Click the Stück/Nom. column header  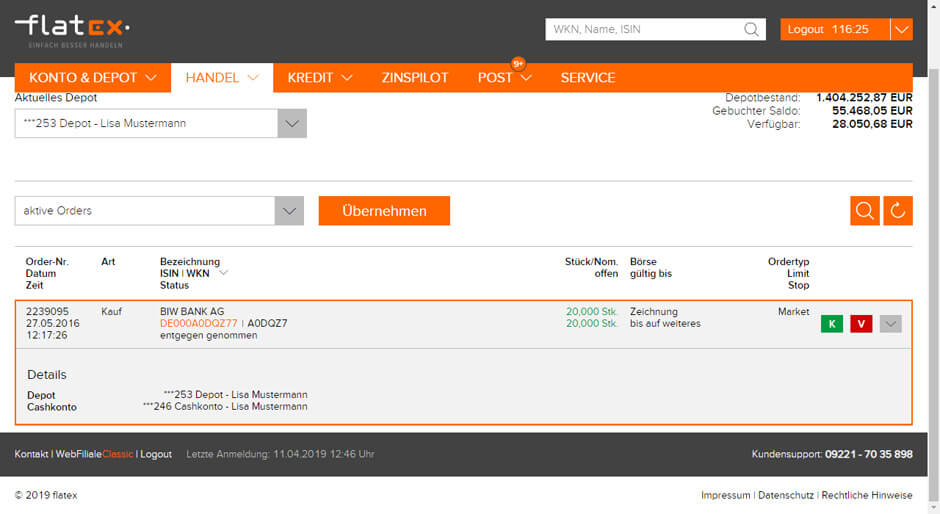click(x=591, y=262)
